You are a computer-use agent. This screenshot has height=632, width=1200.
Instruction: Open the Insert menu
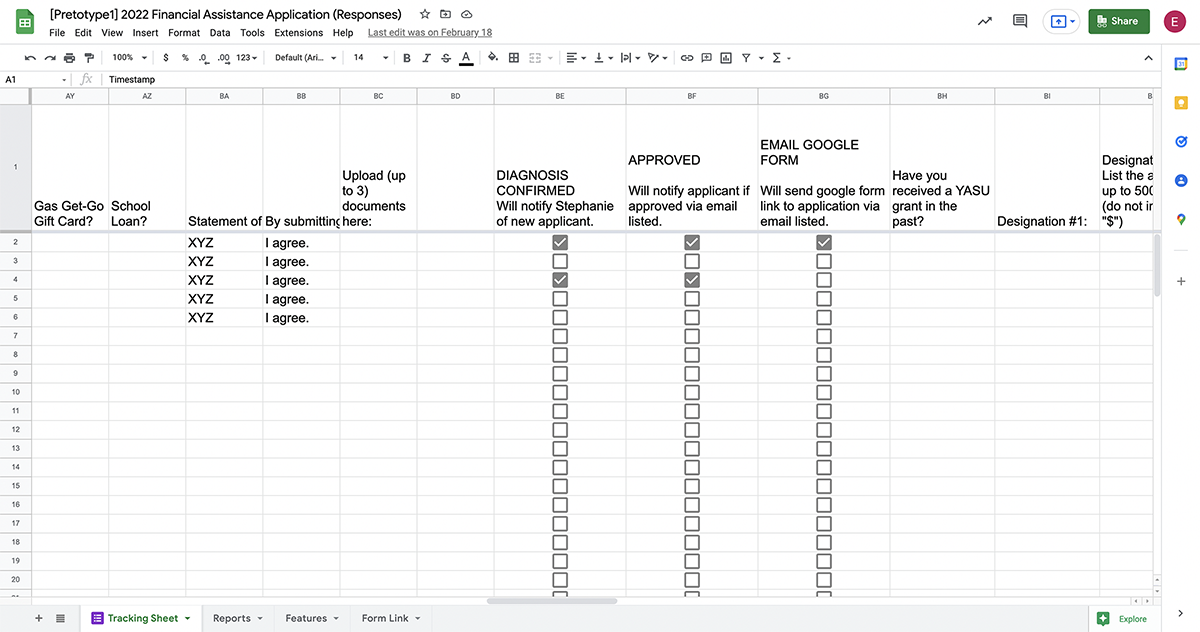point(145,33)
